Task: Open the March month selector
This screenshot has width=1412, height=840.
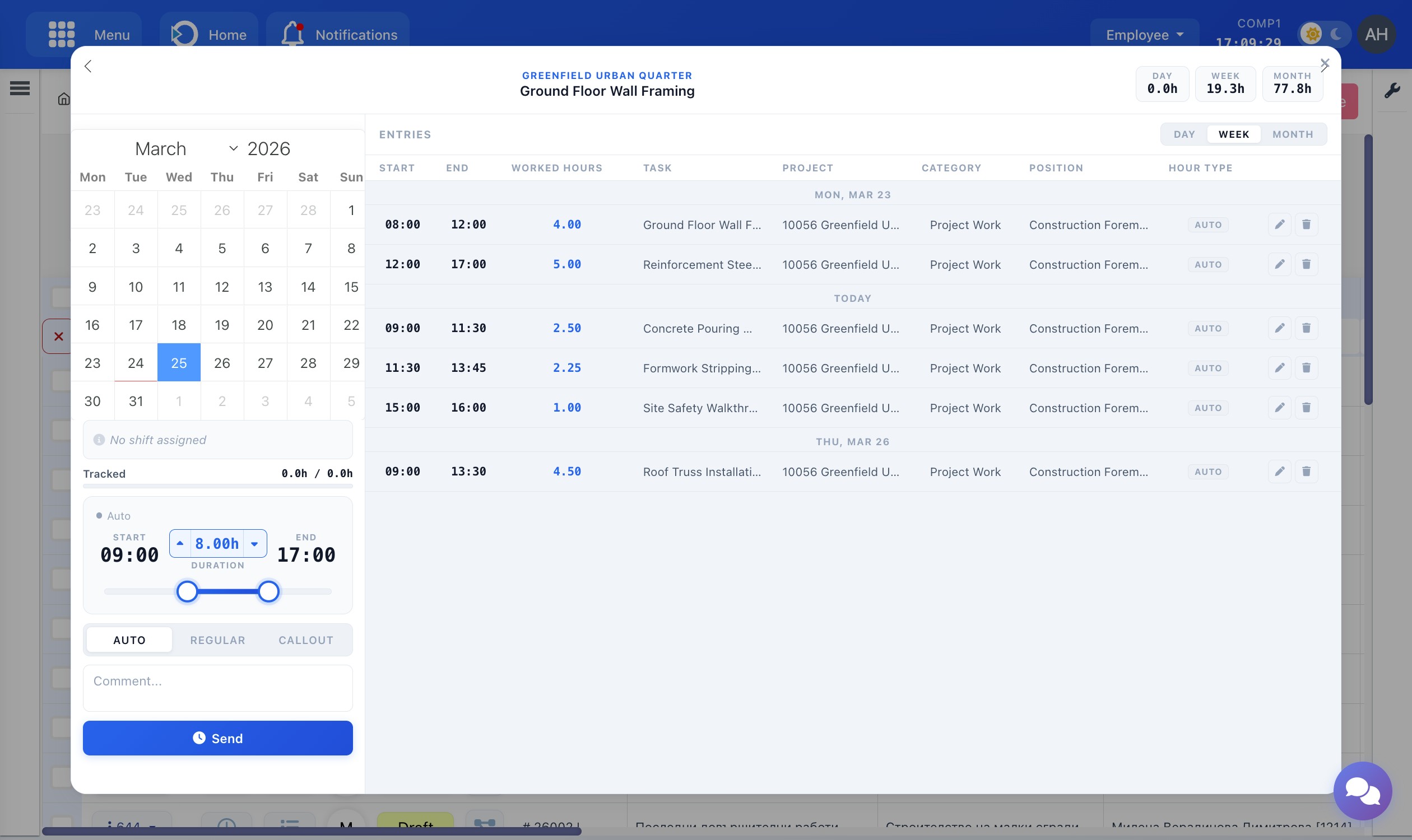Action: coord(160,148)
